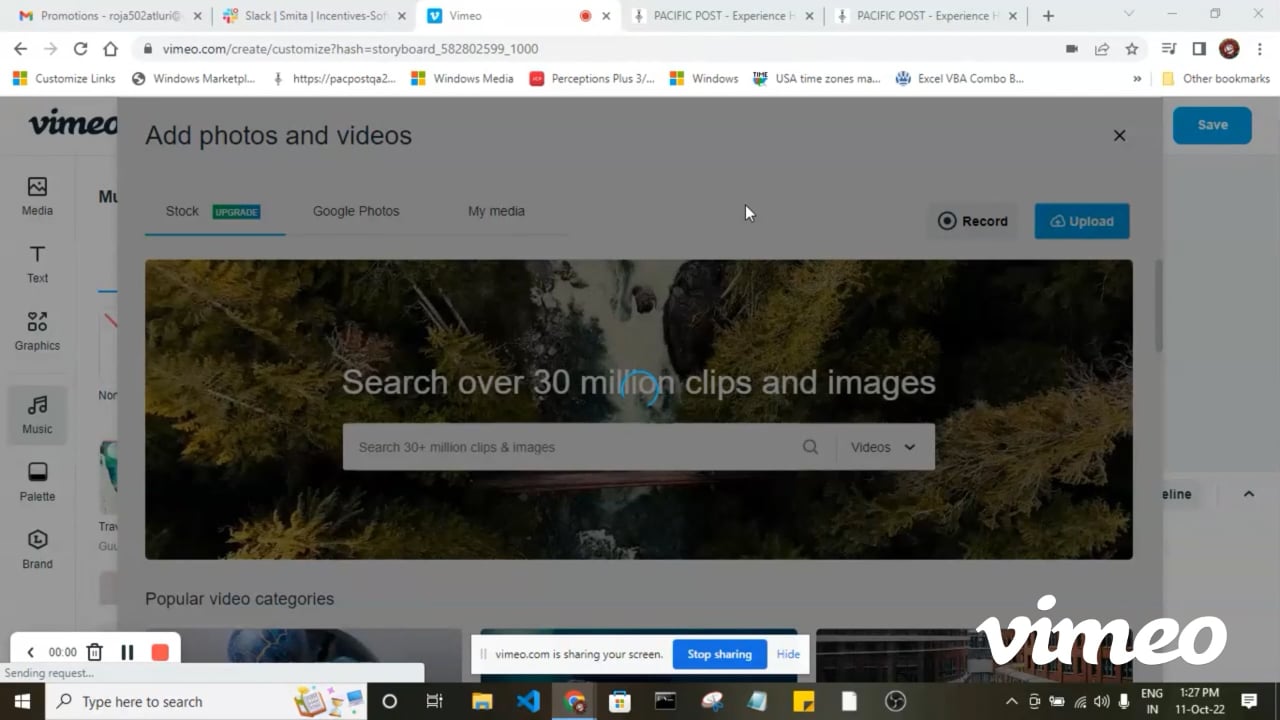Open Microsoft Store from the taskbar
Image resolution: width=1280 pixels, height=720 pixels.
point(619,701)
